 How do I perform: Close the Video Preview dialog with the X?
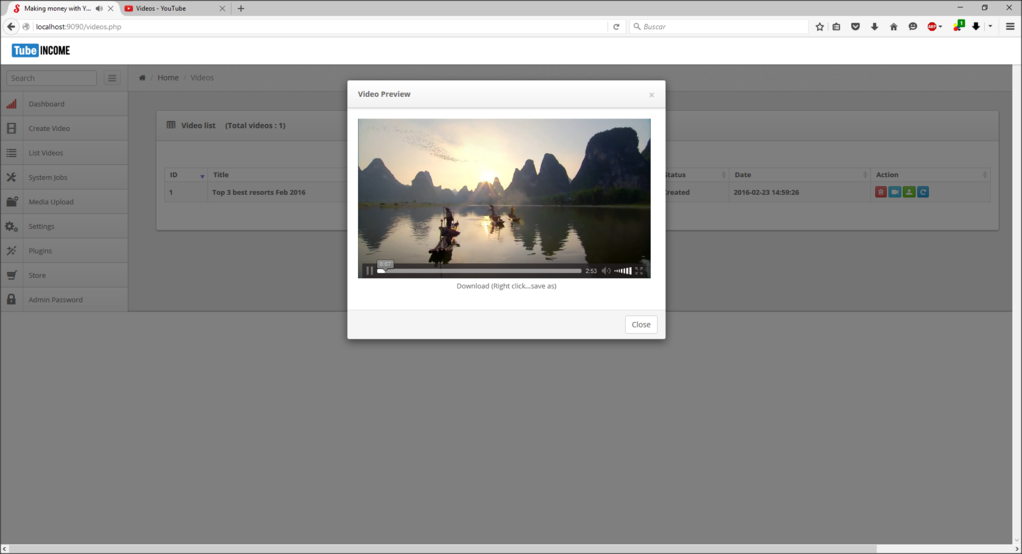[651, 95]
